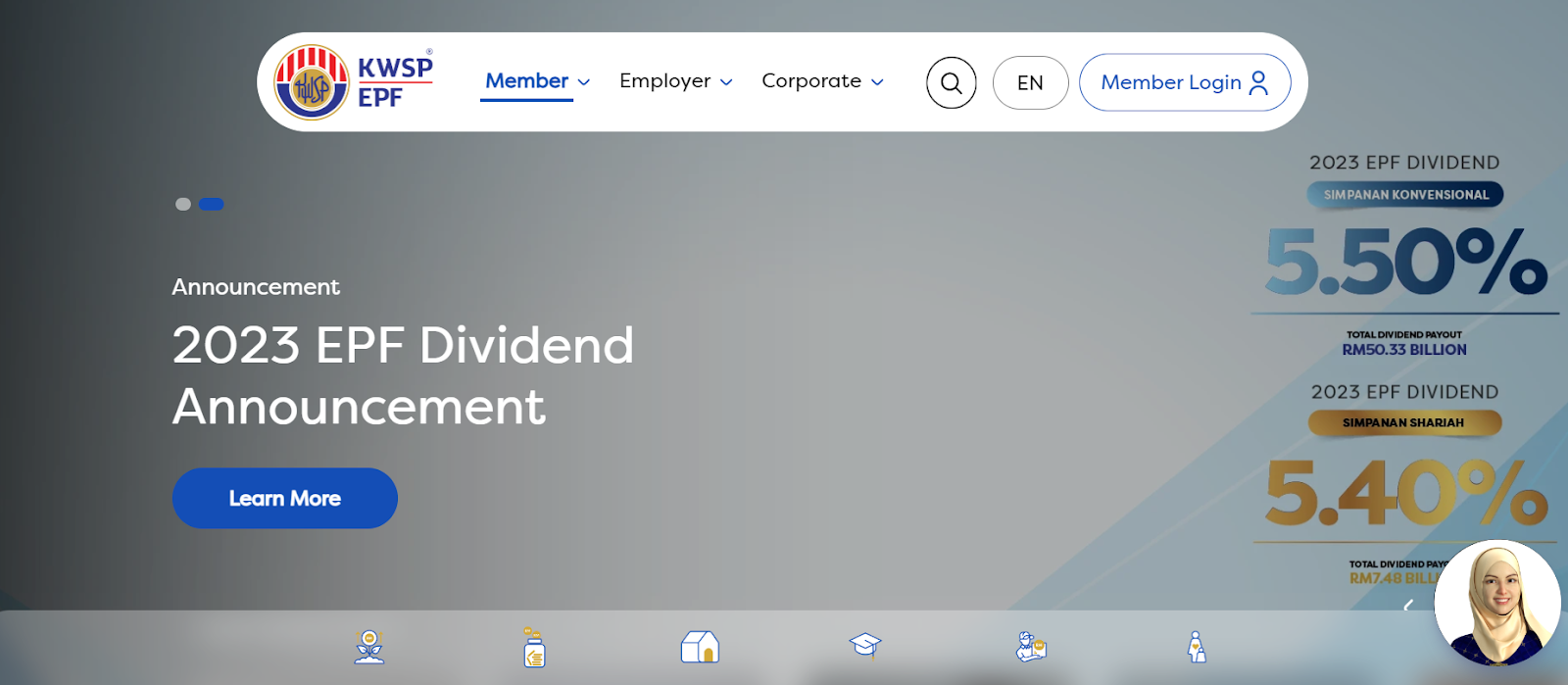Click the Simpanan Shariah gold badge

1404,422
